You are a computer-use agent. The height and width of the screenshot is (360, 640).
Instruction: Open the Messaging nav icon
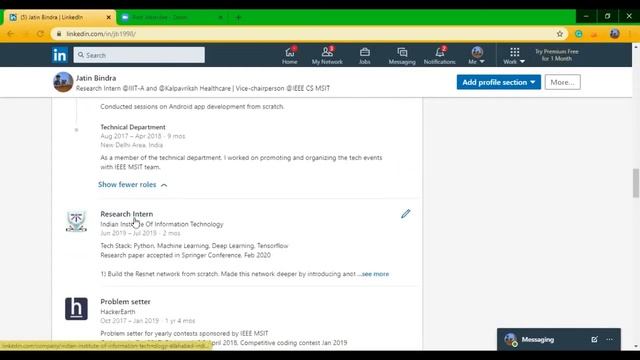[x=402, y=55]
